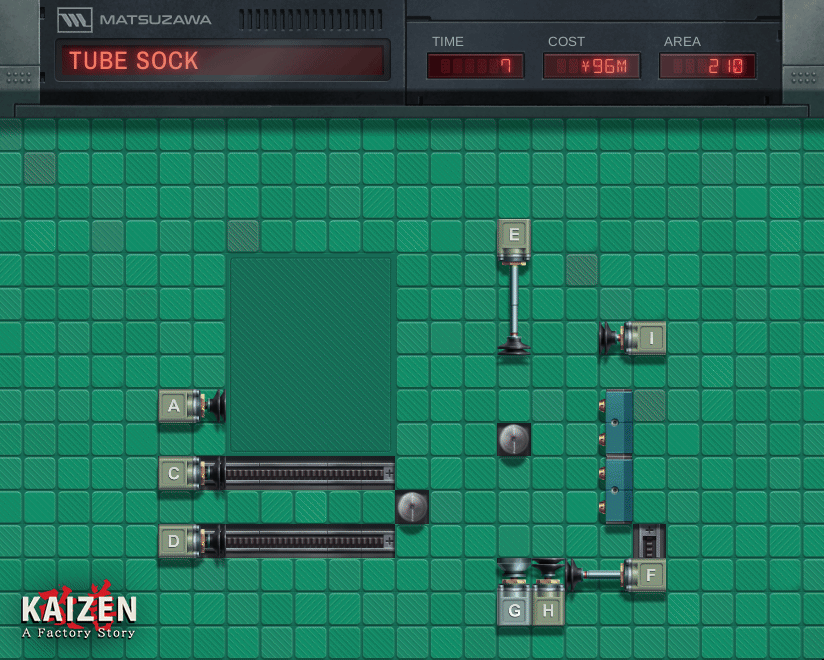Click the track rail extending from D
The width and height of the screenshot is (824, 660).
(x=310, y=541)
